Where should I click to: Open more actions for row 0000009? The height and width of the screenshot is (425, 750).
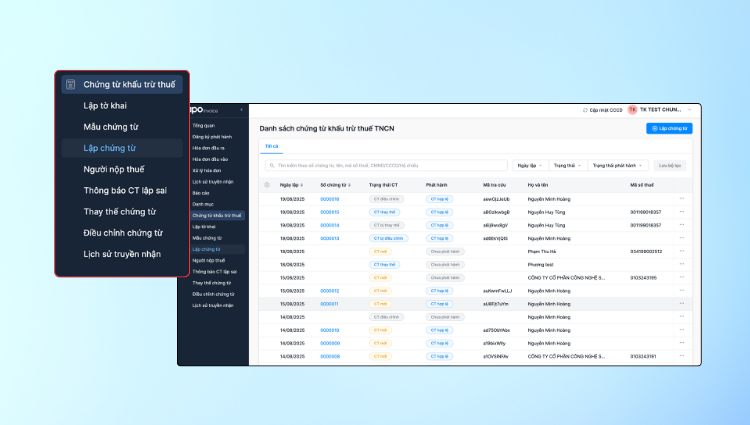coord(682,343)
